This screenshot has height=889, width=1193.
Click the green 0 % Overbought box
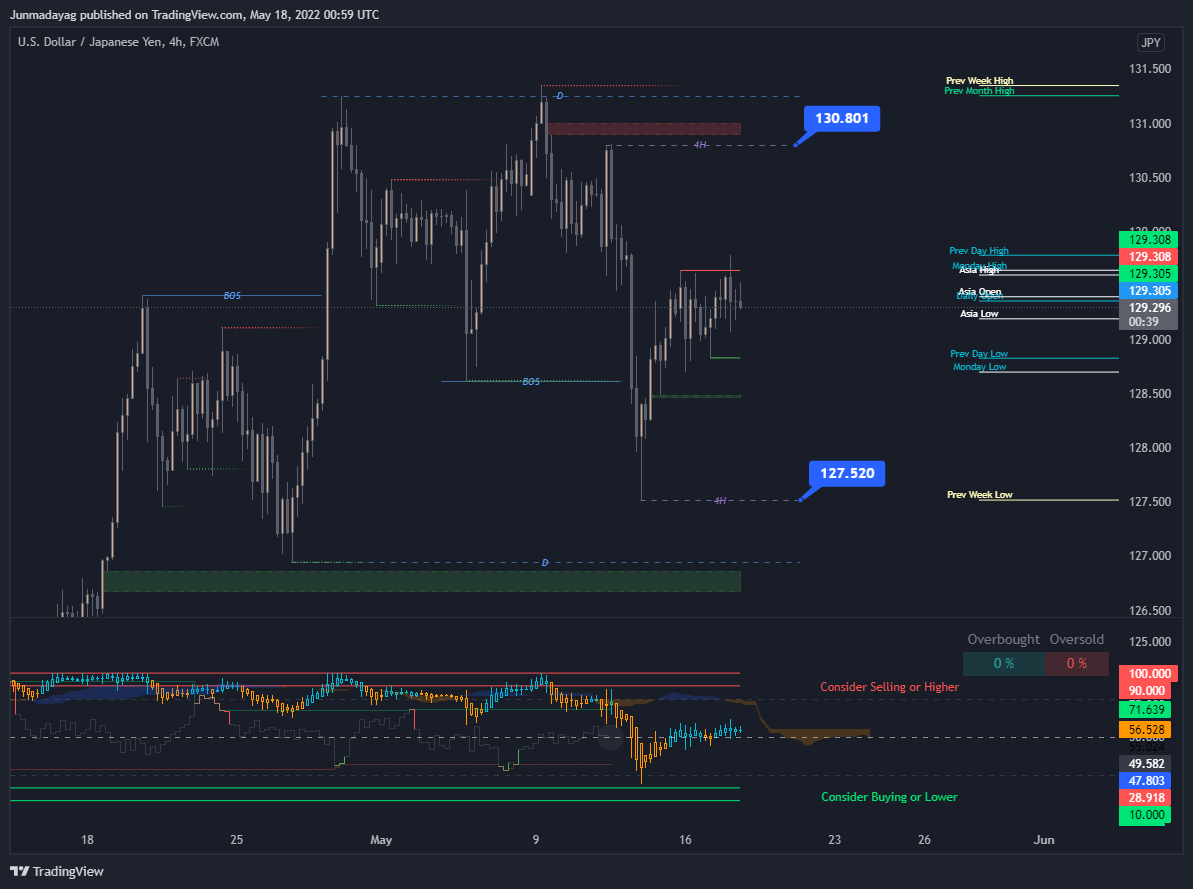pos(1004,664)
